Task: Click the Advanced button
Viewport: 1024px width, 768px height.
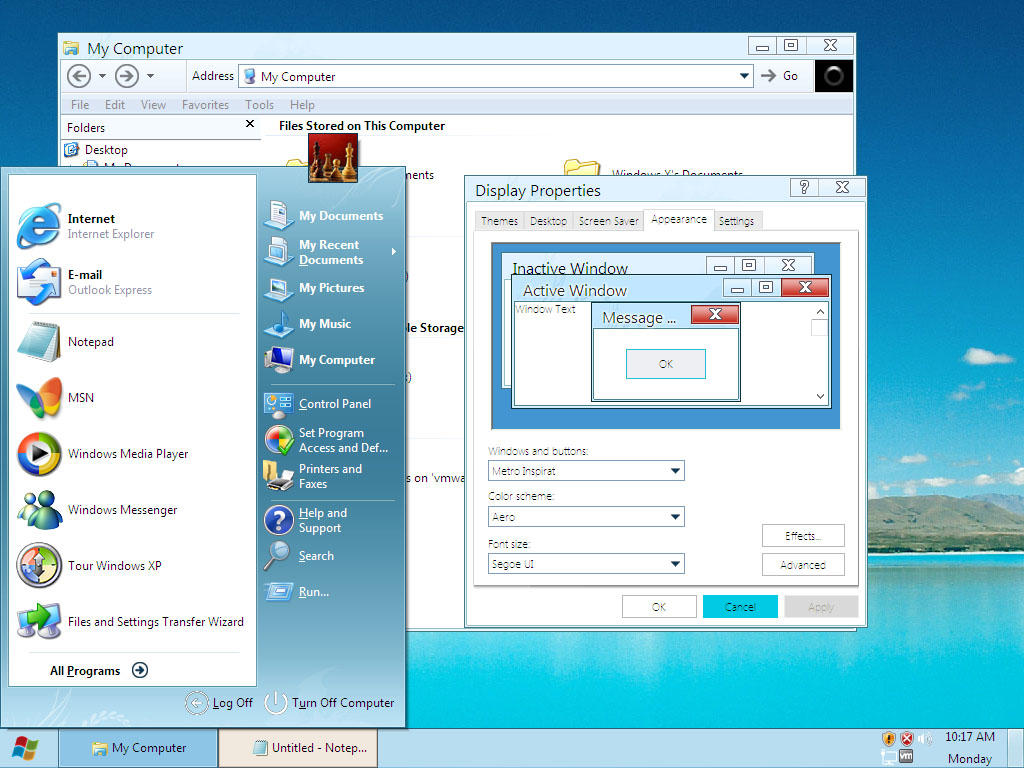Action: [x=803, y=565]
